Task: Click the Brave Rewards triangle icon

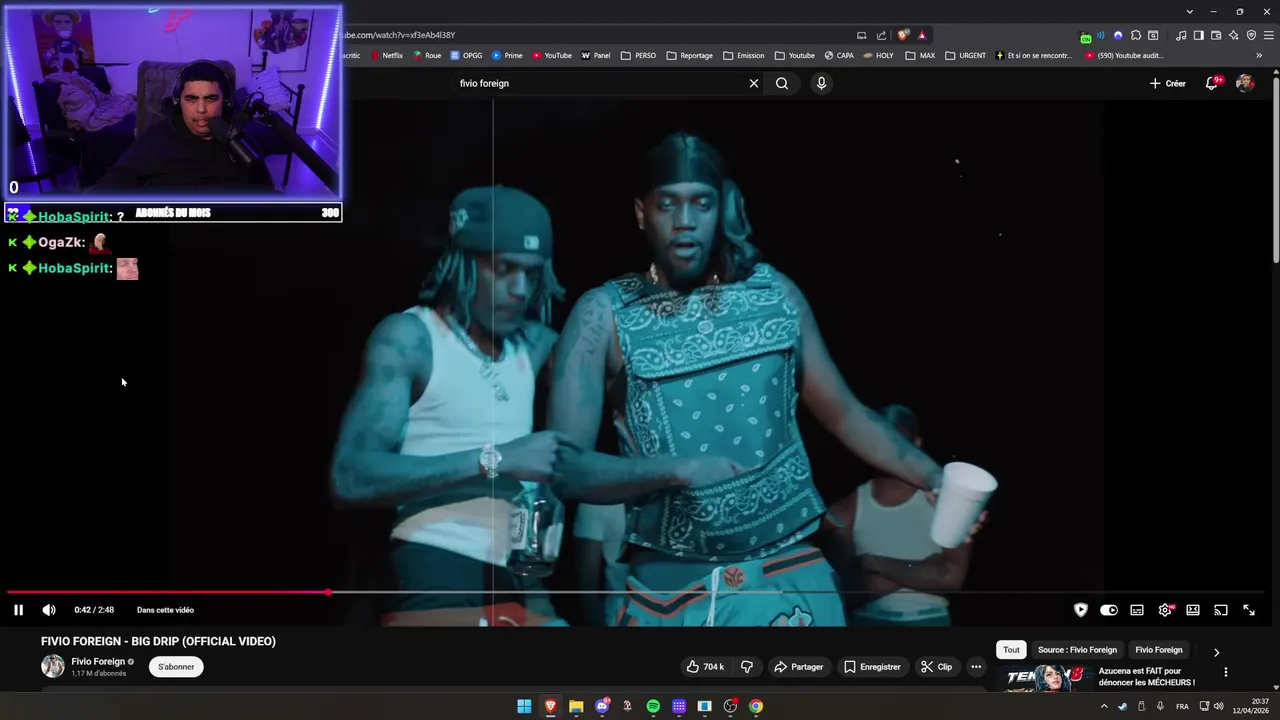Action: tap(922, 35)
